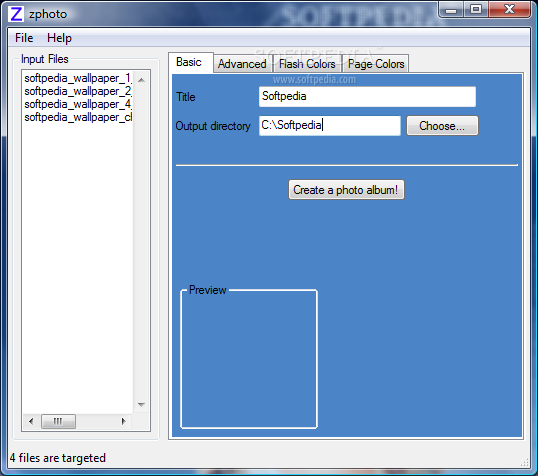Open the Help menu

coord(59,38)
